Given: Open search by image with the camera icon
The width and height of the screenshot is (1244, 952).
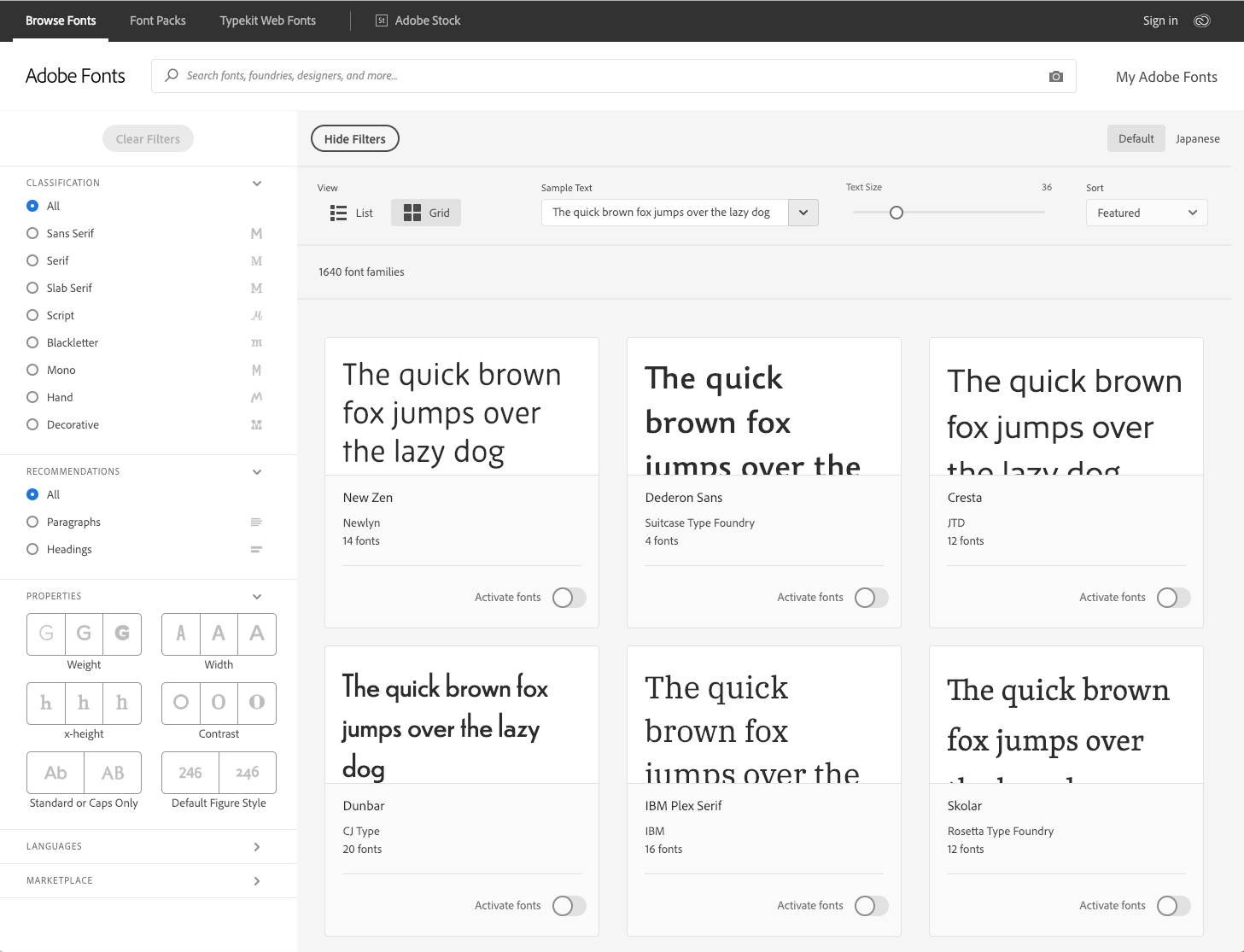Looking at the screenshot, I should (1055, 76).
